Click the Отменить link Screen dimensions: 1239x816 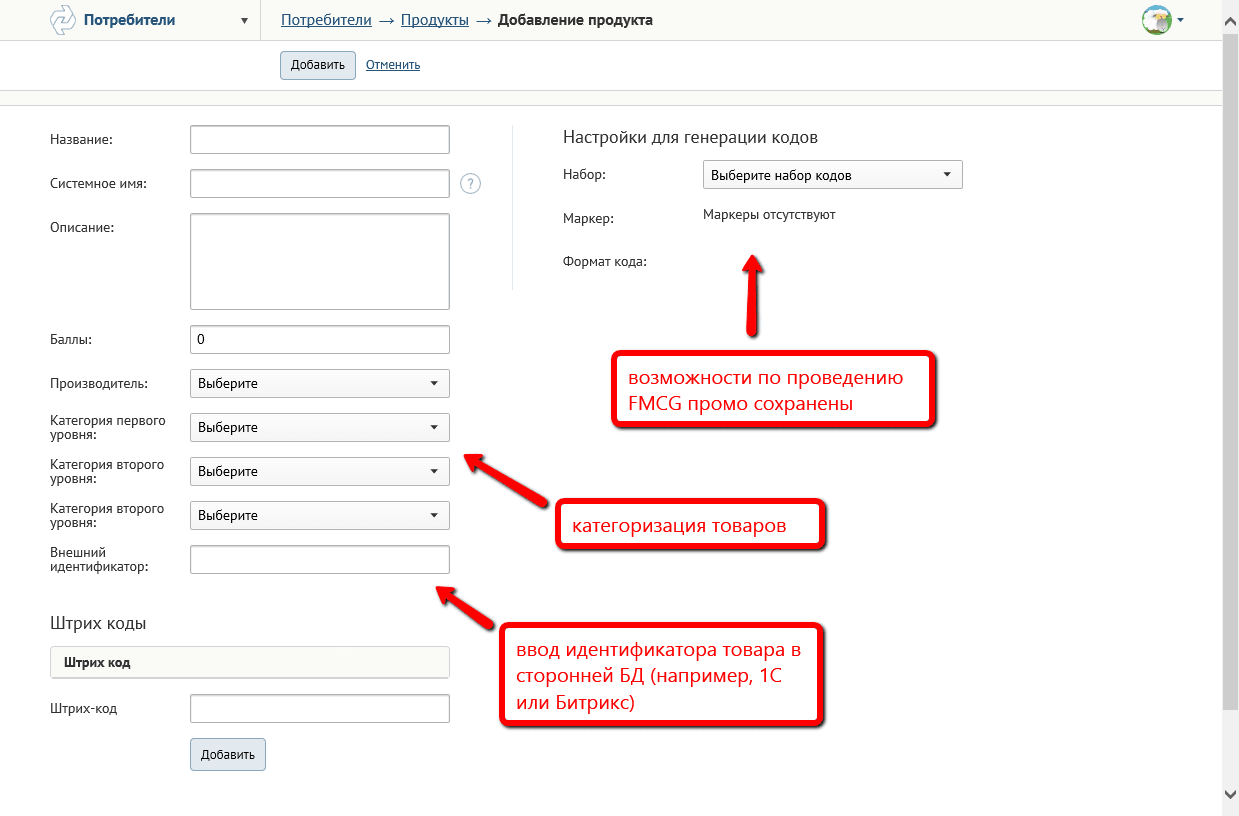pos(393,65)
